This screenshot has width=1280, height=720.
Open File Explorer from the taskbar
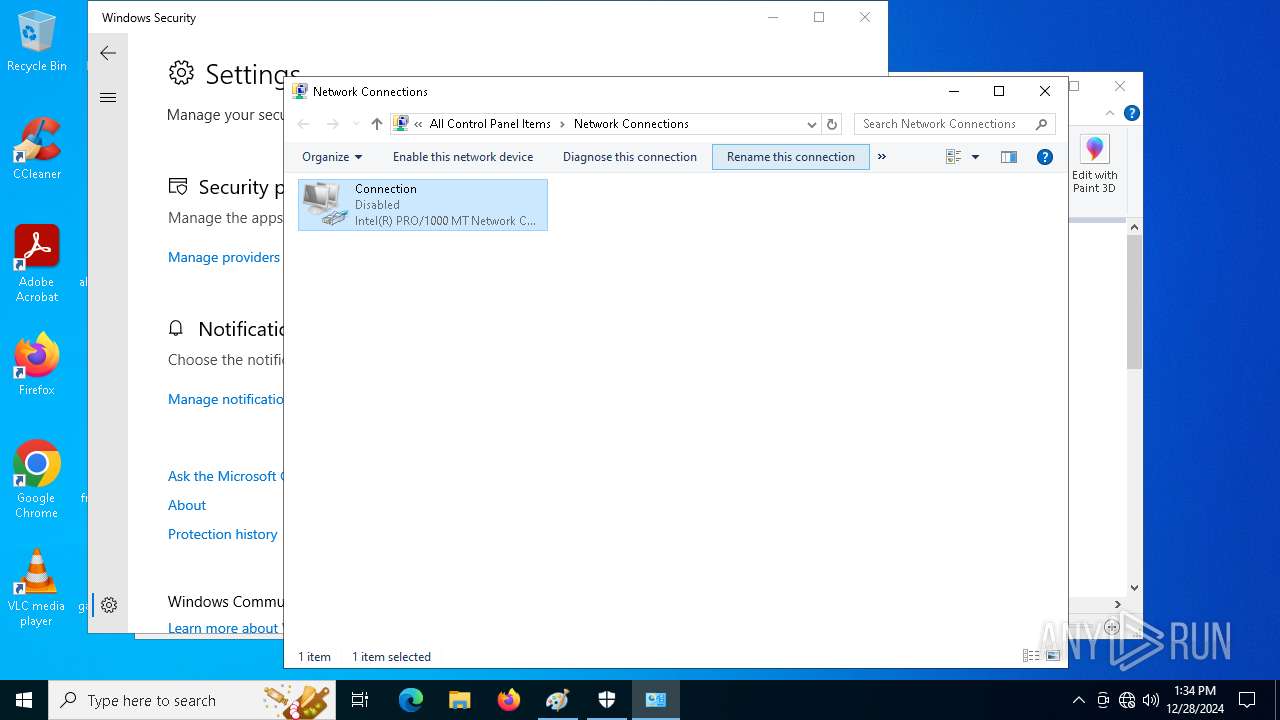[x=459, y=700]
